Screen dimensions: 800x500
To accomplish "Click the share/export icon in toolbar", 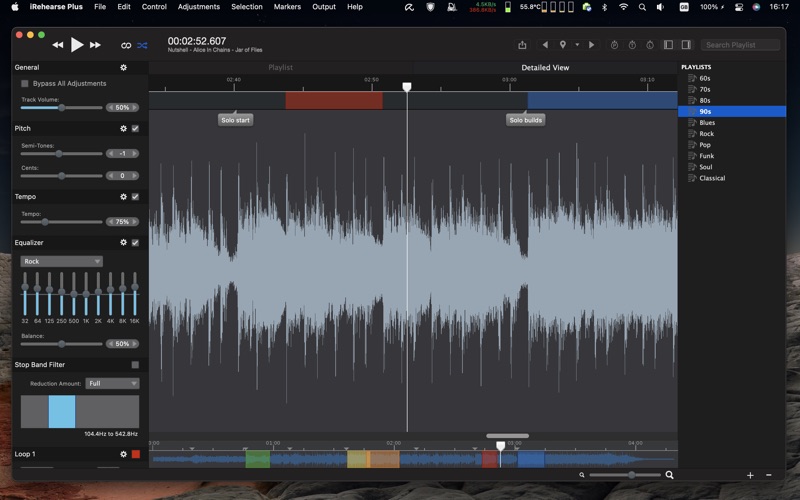I will tap(522, 45).
